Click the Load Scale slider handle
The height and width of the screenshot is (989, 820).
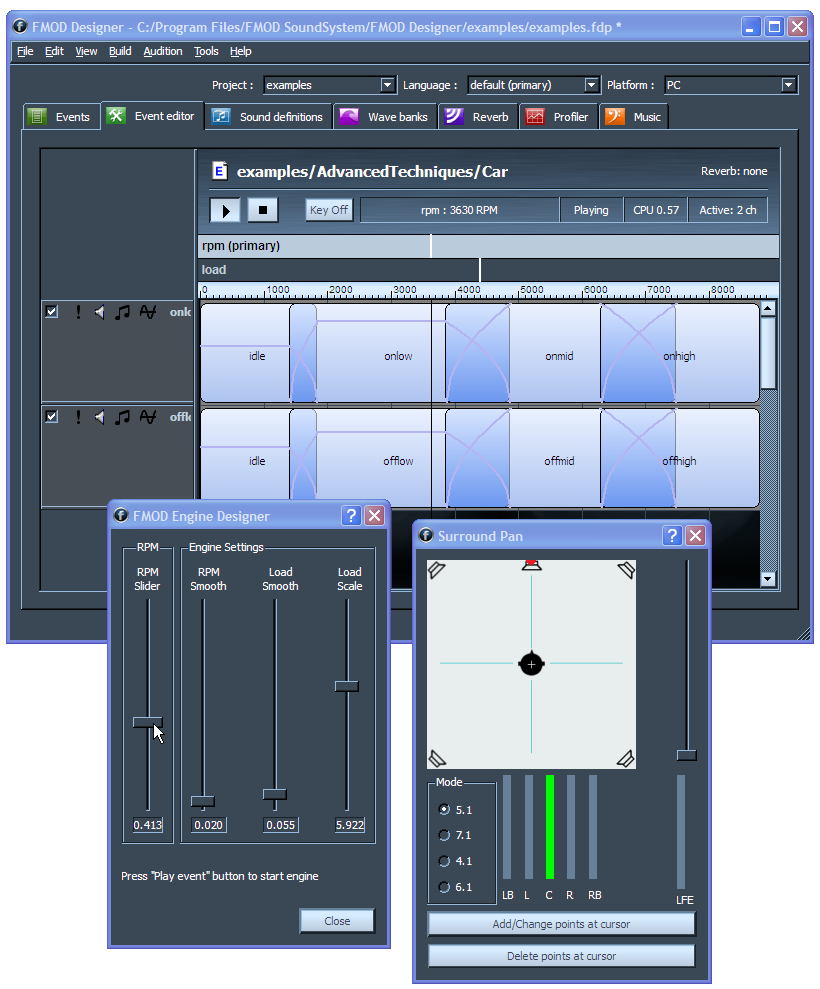(346, 686)
